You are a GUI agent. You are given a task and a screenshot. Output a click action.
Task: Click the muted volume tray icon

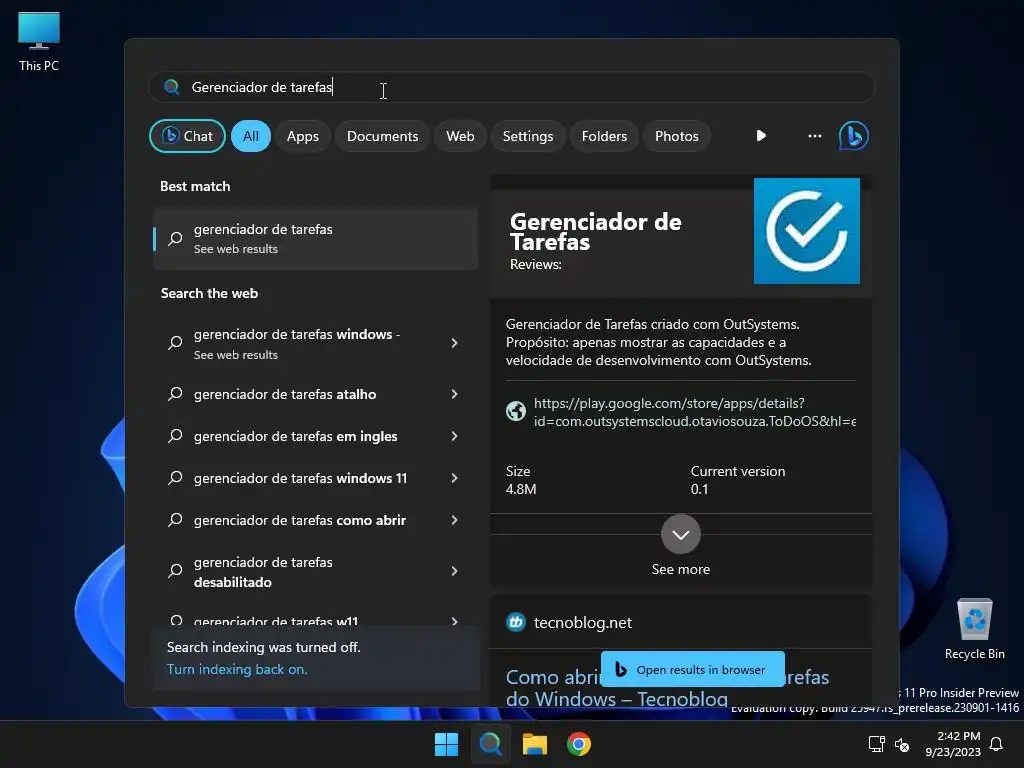pos(902,744)
